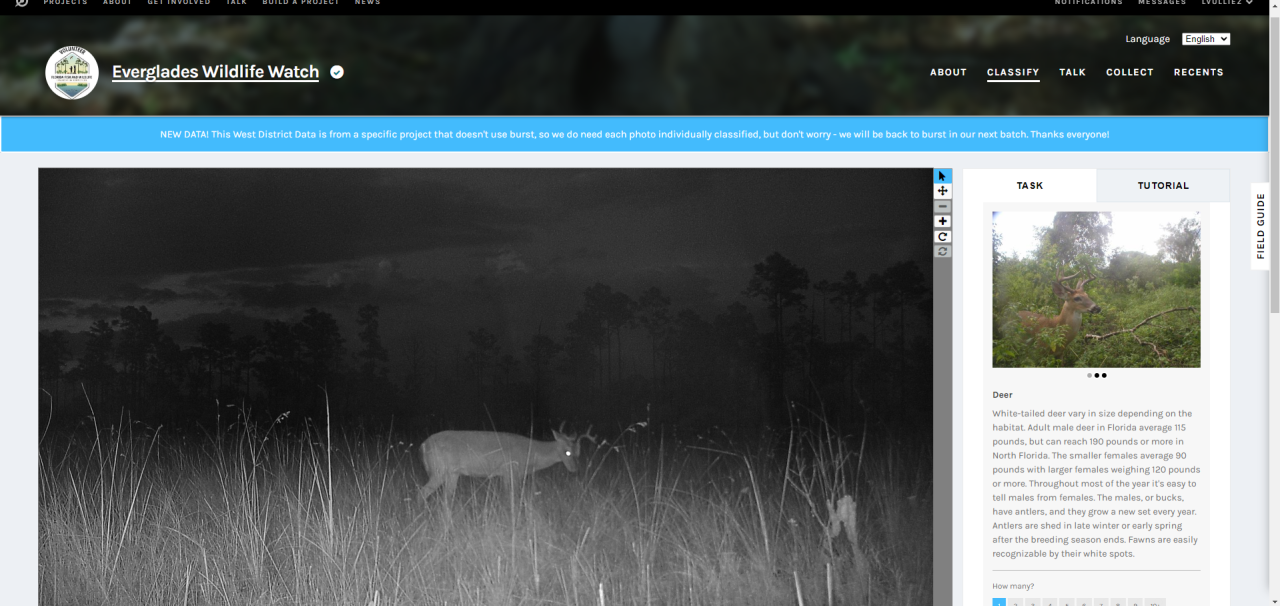Click the 'Deer' heading in the task panel
Image resolution: width=1280 pixels, height=606 pixels.
pyautogui.click(x=1002, y=395)
